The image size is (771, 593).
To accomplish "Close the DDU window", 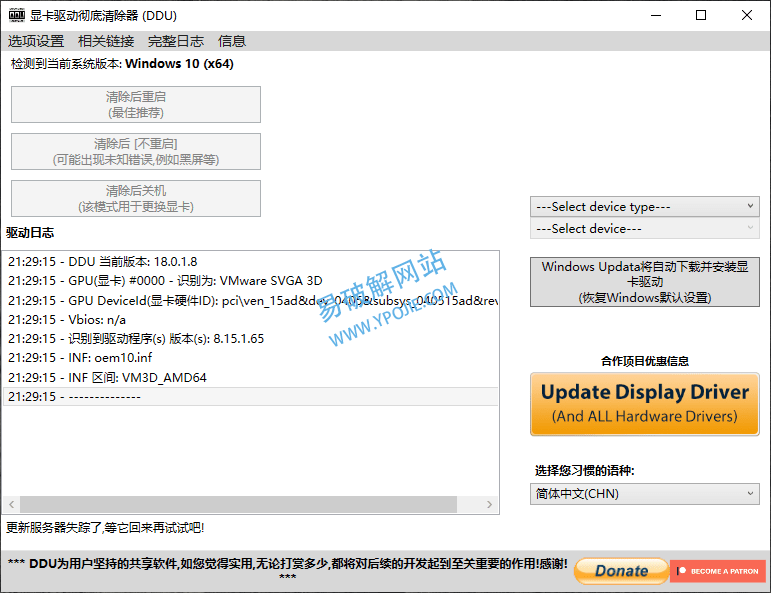I will [746, 15].
